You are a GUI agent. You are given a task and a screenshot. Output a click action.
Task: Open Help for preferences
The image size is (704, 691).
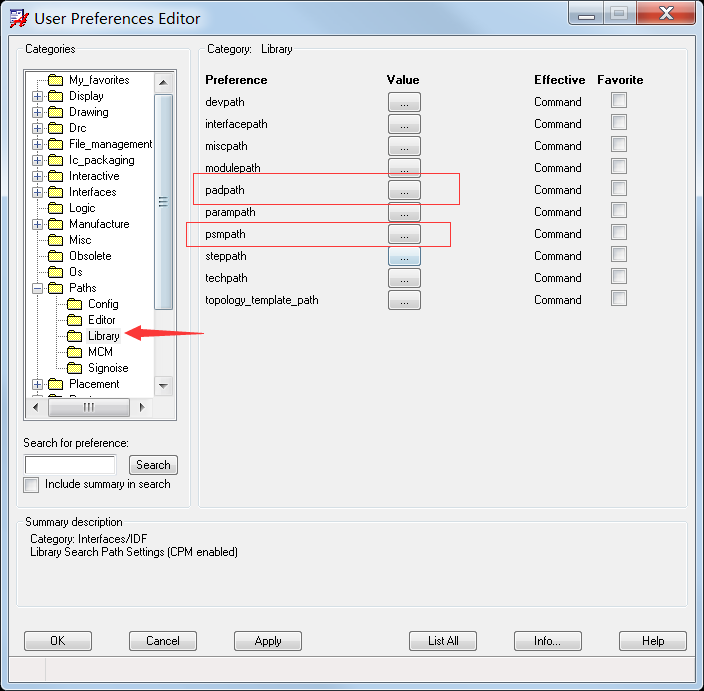coord(653,641)
